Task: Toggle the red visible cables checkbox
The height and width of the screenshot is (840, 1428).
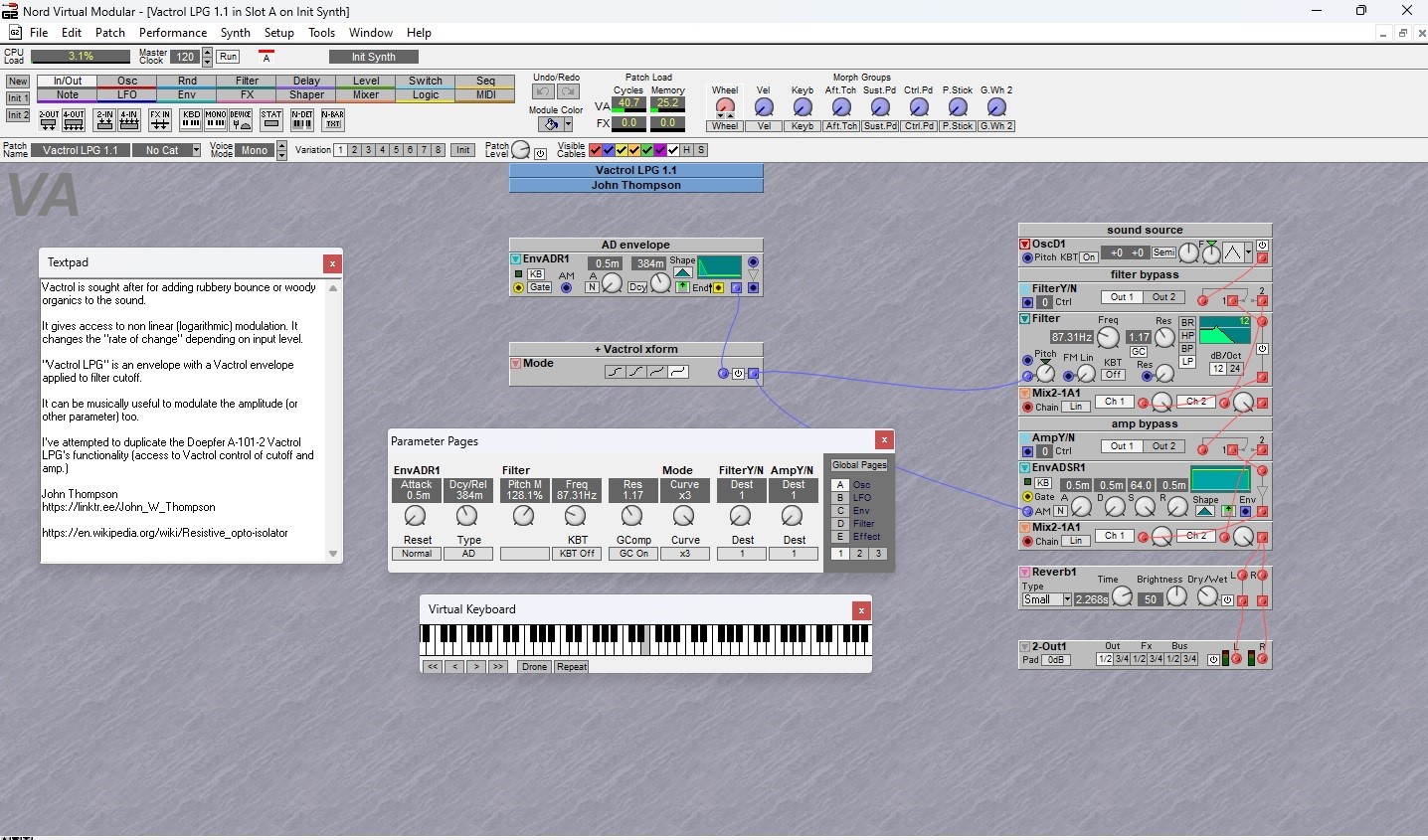Action: coord(596,150)
